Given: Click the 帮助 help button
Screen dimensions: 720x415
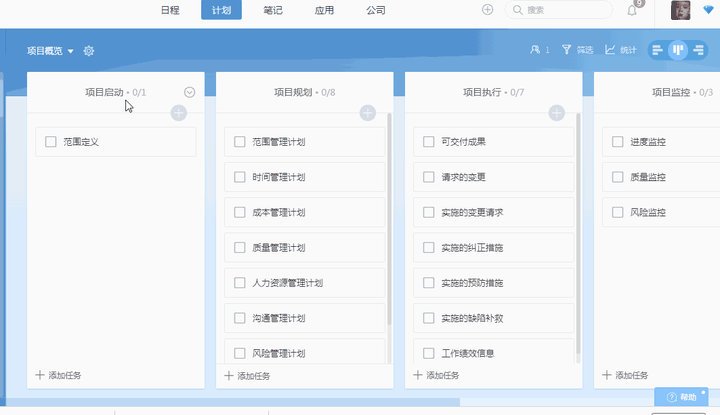Looking at the screenshot, I should click(681, 397).
